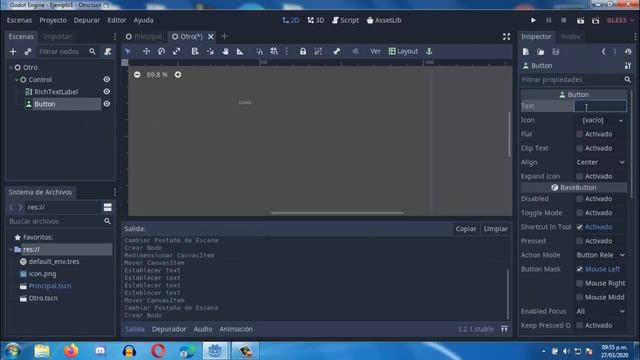Switch to the Script workspace

point(345,20)
